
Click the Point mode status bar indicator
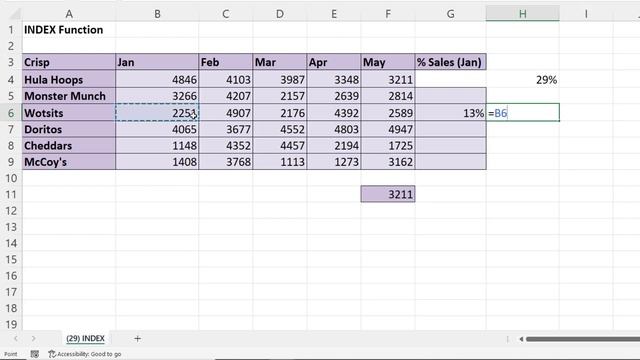[x=11, y=354]
